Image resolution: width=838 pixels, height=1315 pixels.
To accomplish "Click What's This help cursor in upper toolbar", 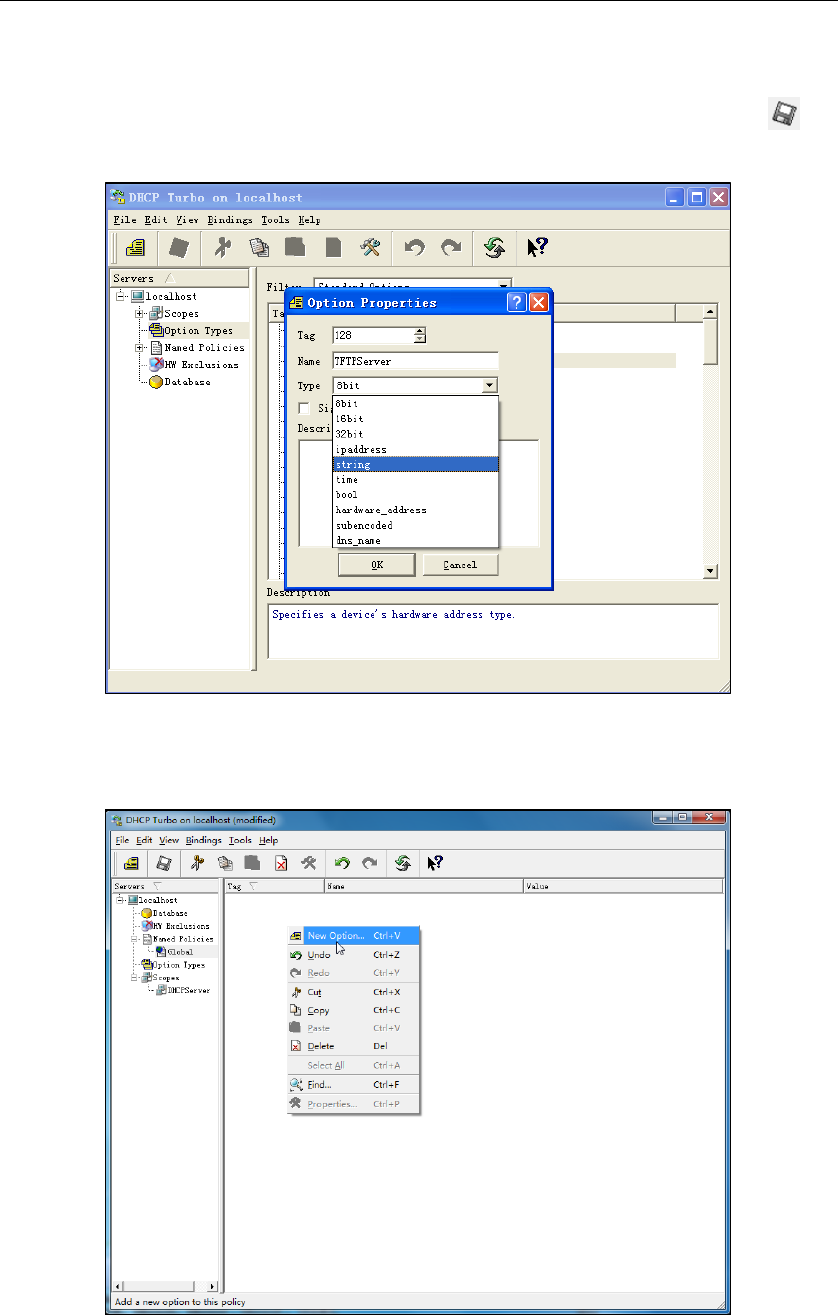I will point(537,246).
